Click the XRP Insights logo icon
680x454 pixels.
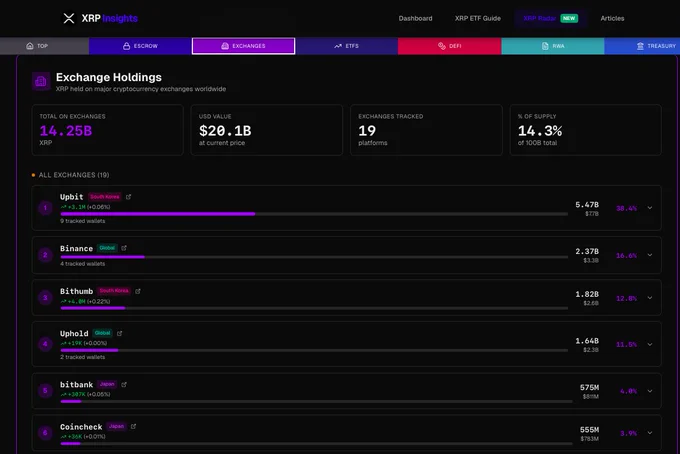tap(69, 18)
